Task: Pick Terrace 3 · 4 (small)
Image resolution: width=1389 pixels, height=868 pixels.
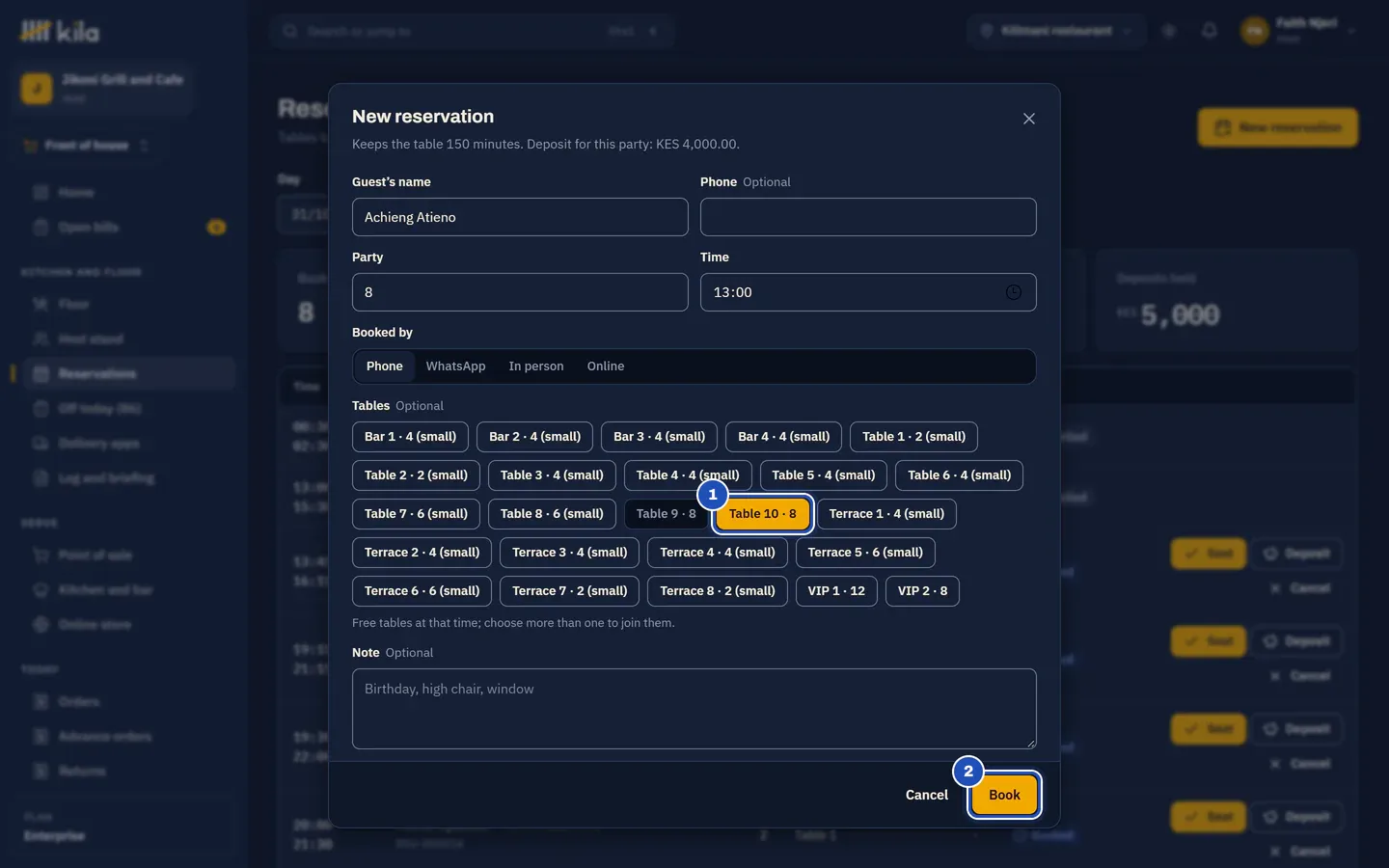Action: [x=570, y=553]
